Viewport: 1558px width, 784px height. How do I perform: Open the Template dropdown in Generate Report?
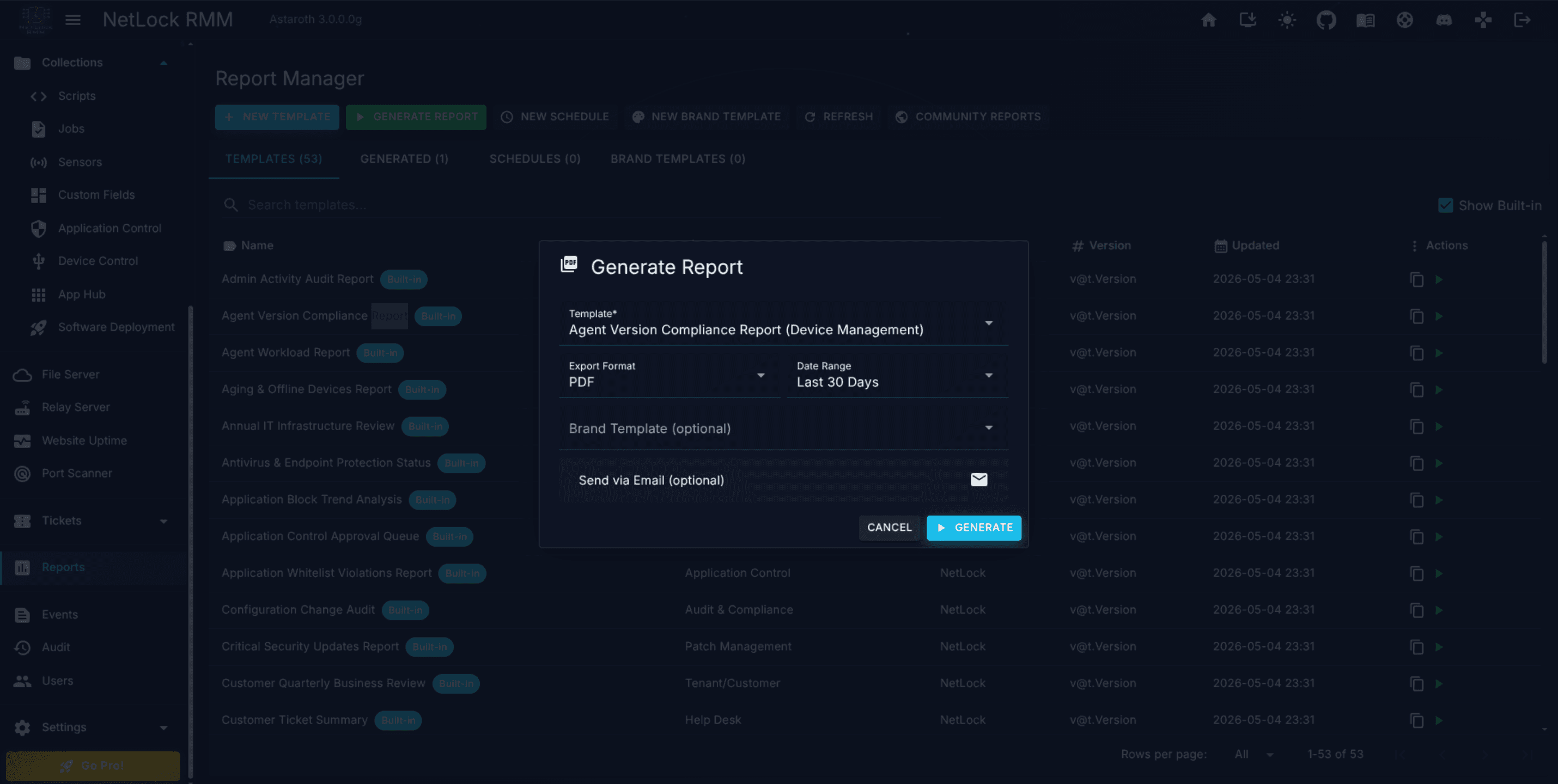[783, 323]
